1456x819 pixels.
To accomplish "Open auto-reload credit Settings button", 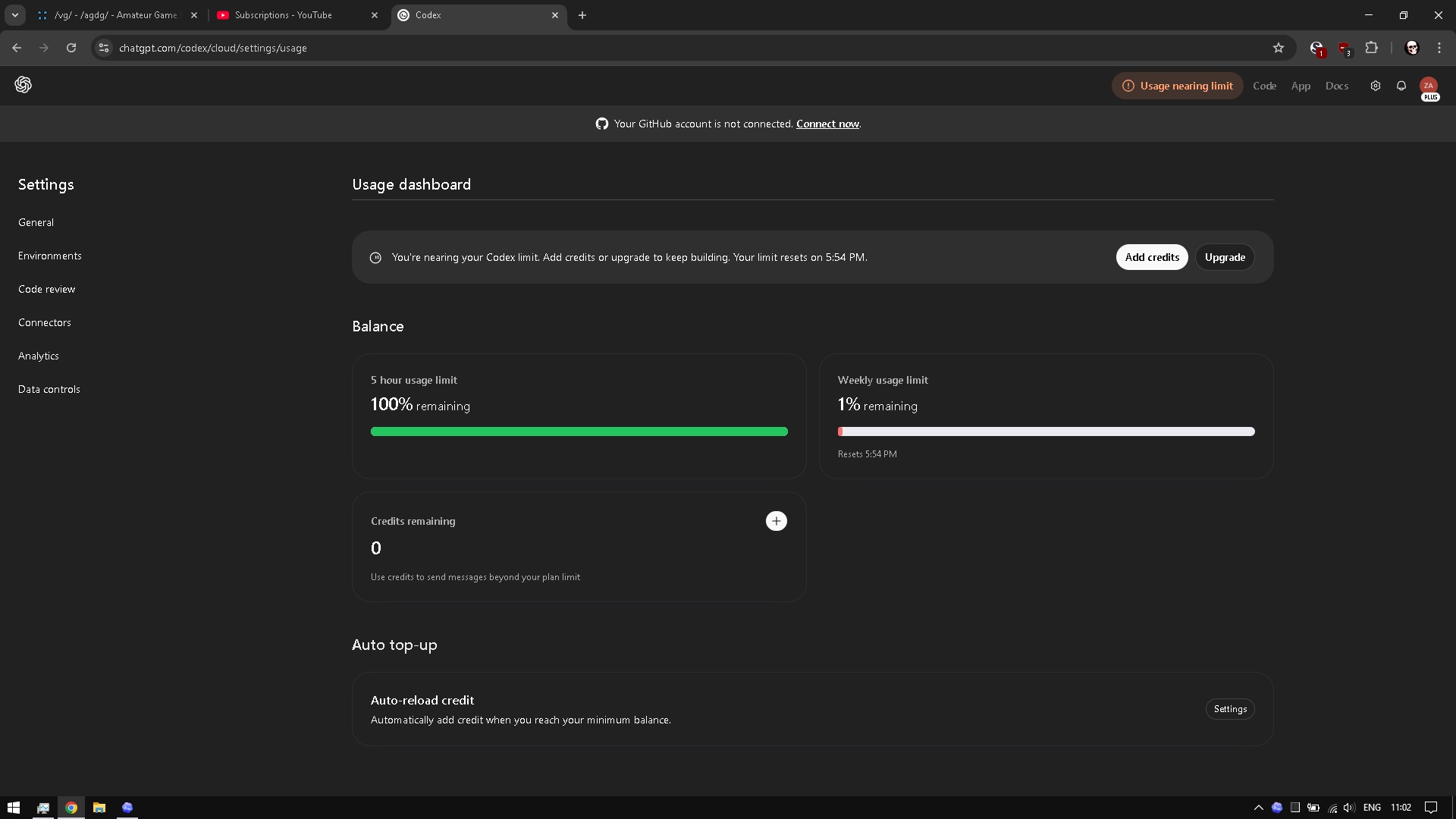I will (1229, 709).
